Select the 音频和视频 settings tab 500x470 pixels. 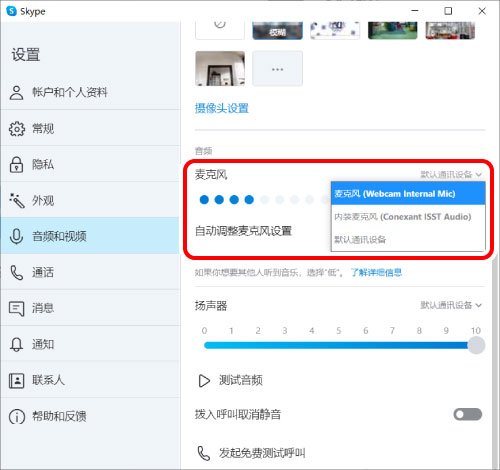tap(90, 236)
